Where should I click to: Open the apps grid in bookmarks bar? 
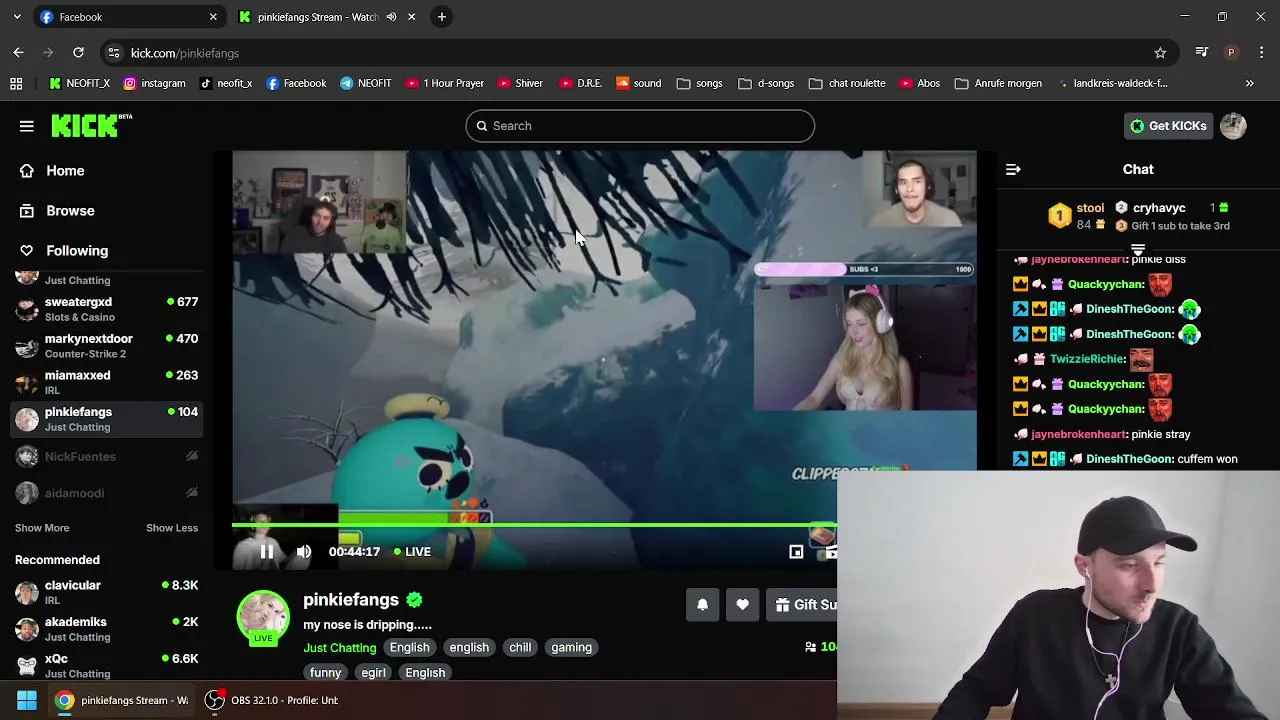pyautogui.click(x=16, y=84)
